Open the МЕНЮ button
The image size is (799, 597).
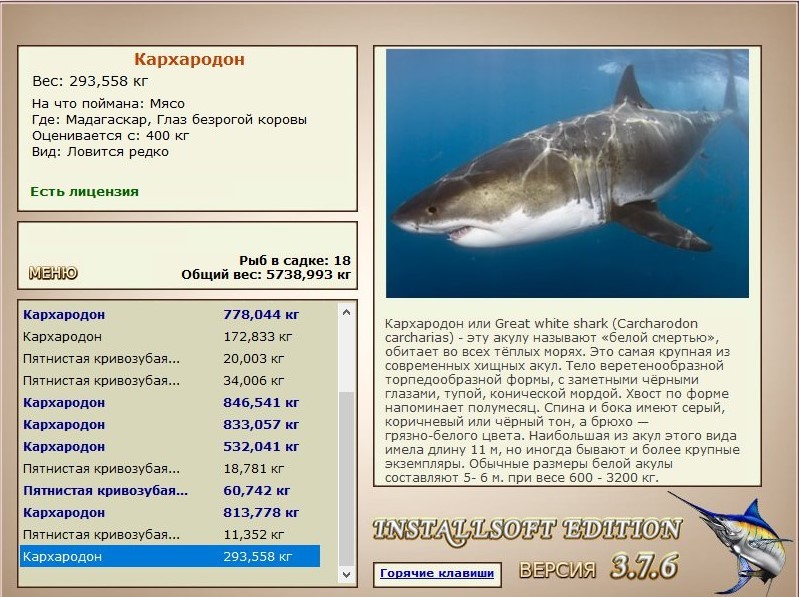pos(53,273)
